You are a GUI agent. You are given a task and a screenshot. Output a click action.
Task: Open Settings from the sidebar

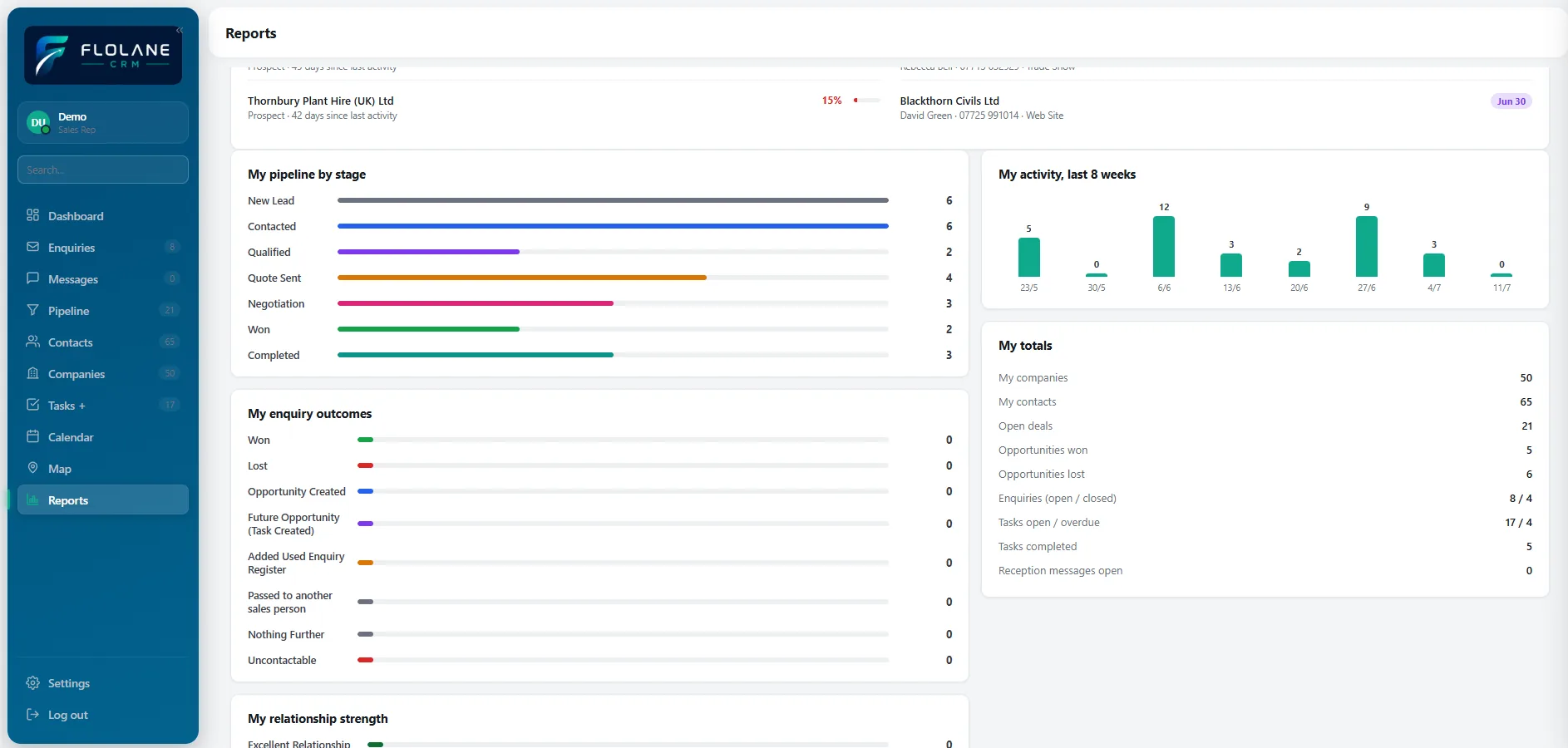(x=103, y=683)
